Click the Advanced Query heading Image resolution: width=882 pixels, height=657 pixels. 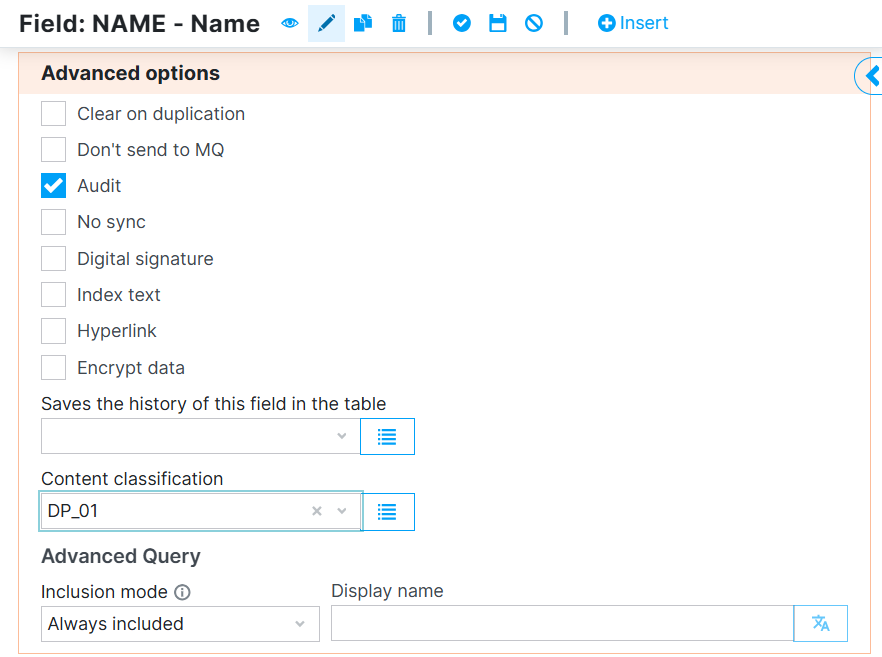pos(121,556)
